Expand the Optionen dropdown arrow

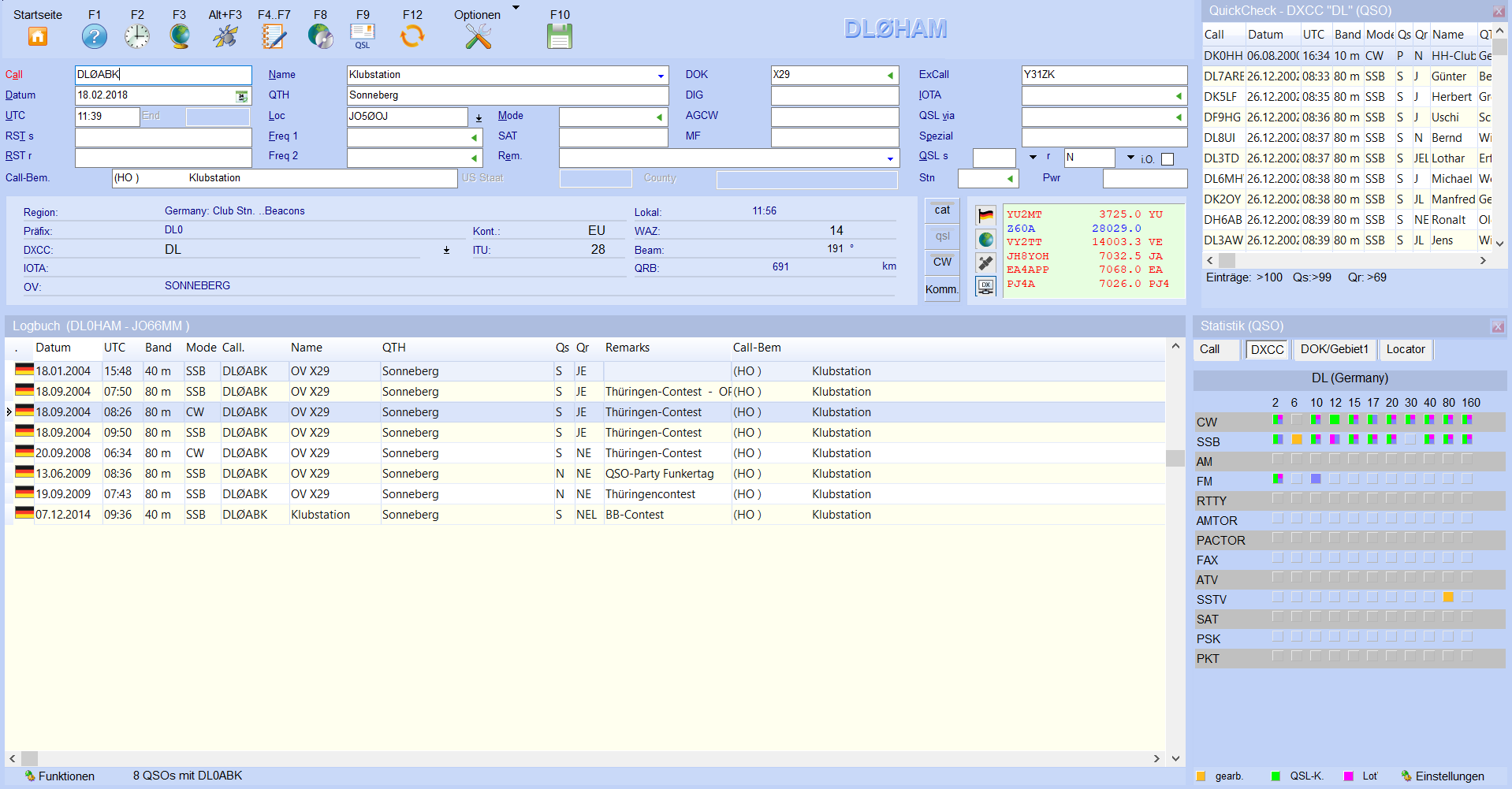[x=516, y=8]
